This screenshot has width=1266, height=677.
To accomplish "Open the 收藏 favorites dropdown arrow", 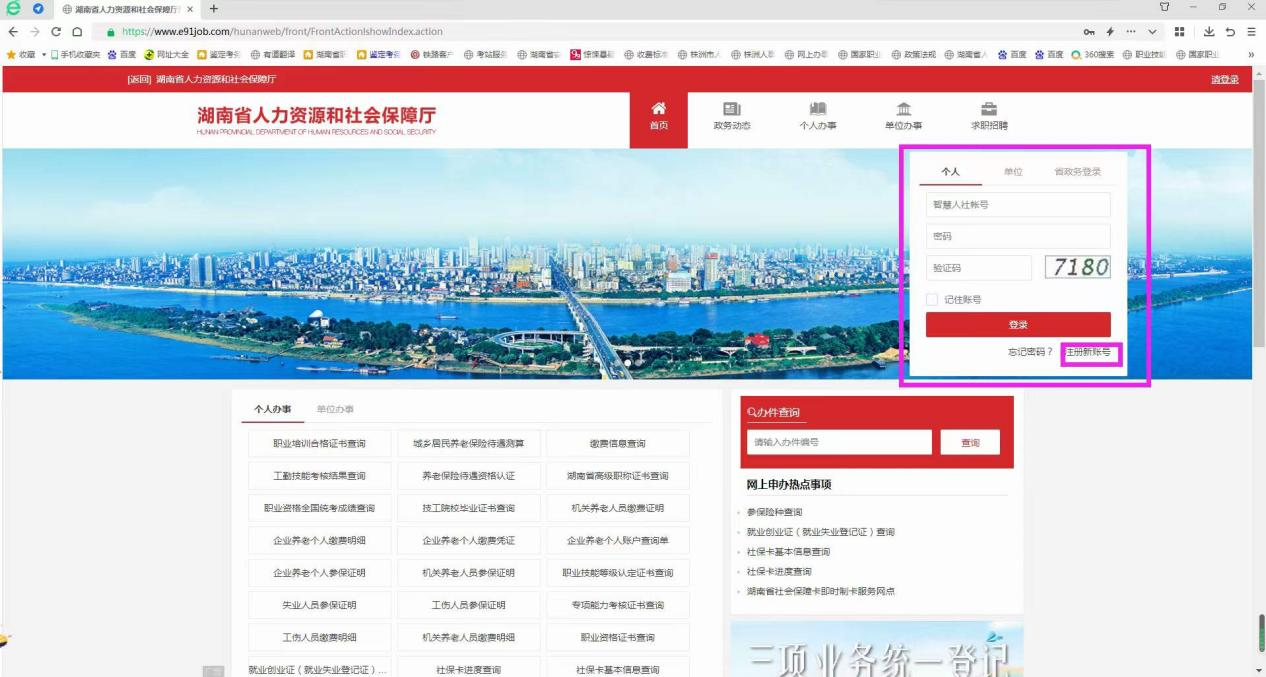I will pyautogui.click(x=43, y=54).
